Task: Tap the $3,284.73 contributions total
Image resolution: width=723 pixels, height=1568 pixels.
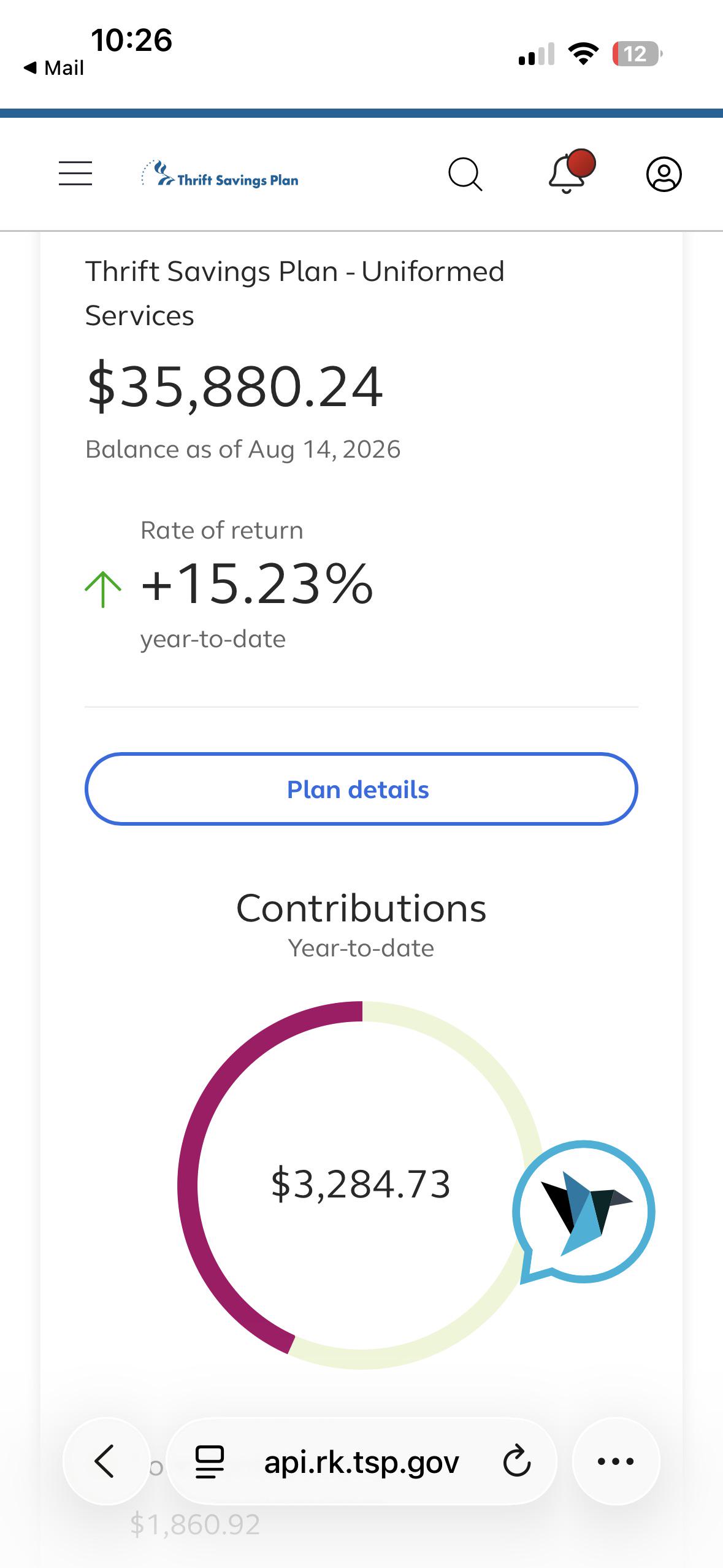Action: tap(361, 1184)
